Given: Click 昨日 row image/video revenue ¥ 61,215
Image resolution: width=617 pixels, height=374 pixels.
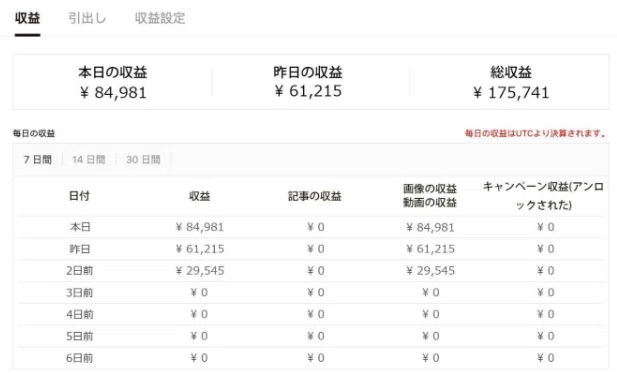Looking at the screenshot, I should (x=430, y=249).
